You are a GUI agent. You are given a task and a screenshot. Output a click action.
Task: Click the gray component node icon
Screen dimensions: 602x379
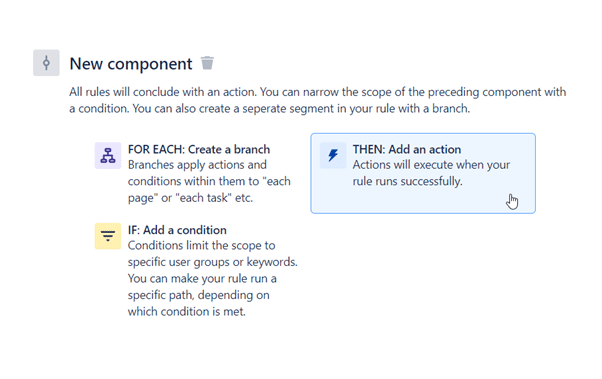46,63
